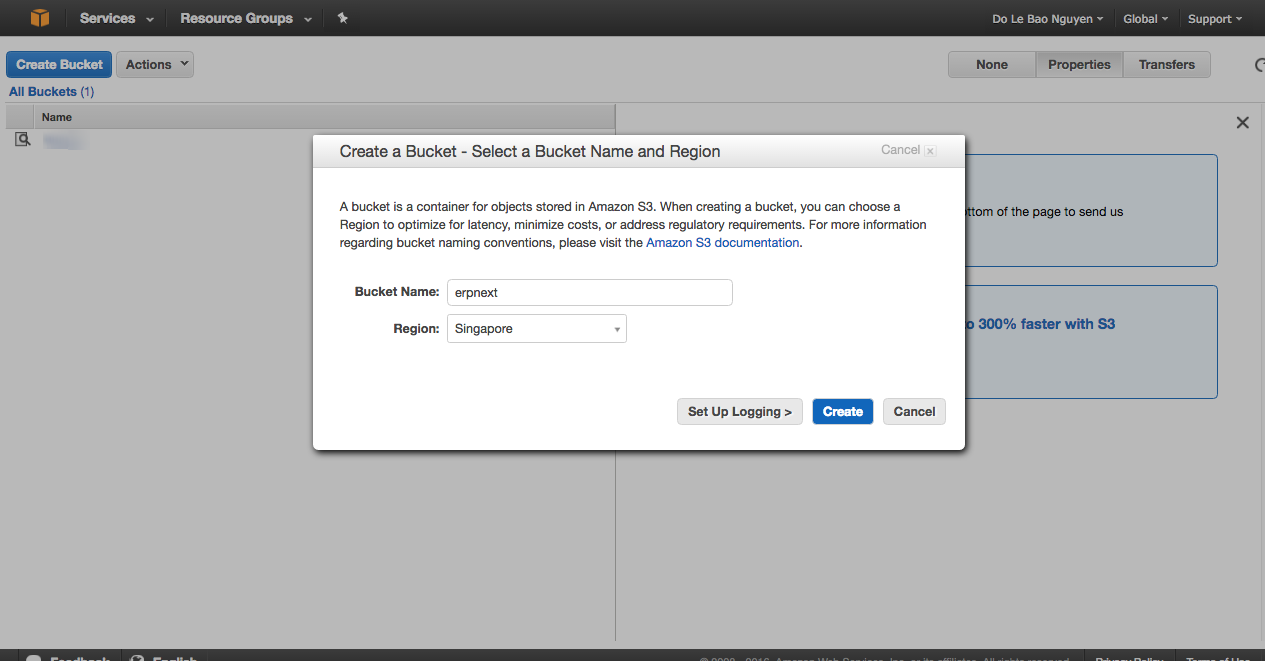Focus the Bucket Name text field
Viewport: 1265px width, 661px height.
pyautogui.click(x=589, y=293)
